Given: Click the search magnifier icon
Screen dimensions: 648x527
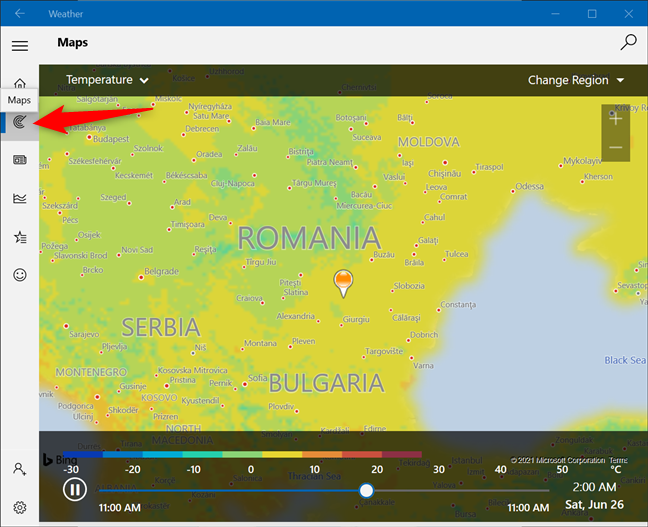Looking at the screenshot, I should click(628, 42).
